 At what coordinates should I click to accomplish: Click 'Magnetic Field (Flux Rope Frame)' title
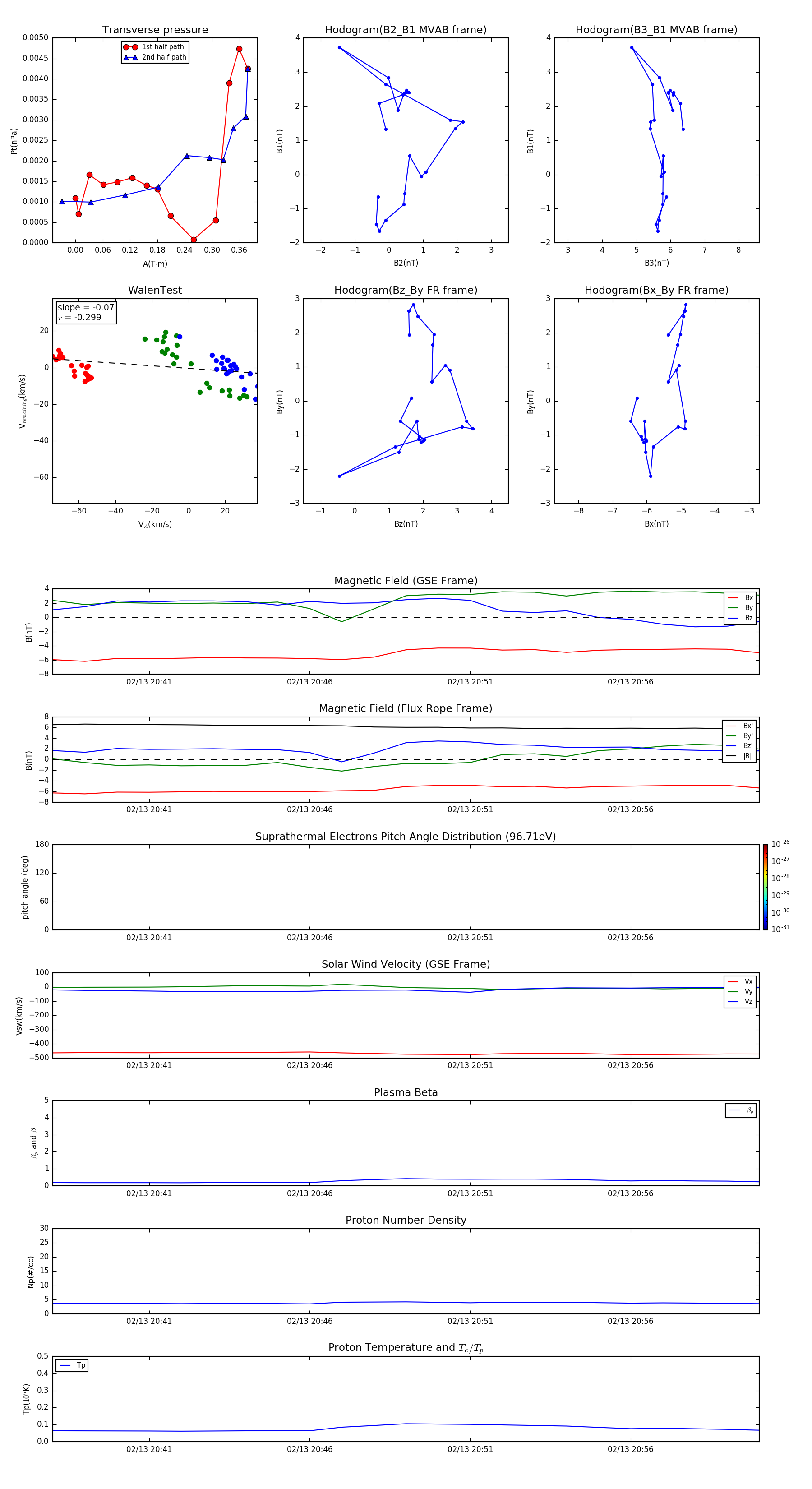[x=406, y=709]
